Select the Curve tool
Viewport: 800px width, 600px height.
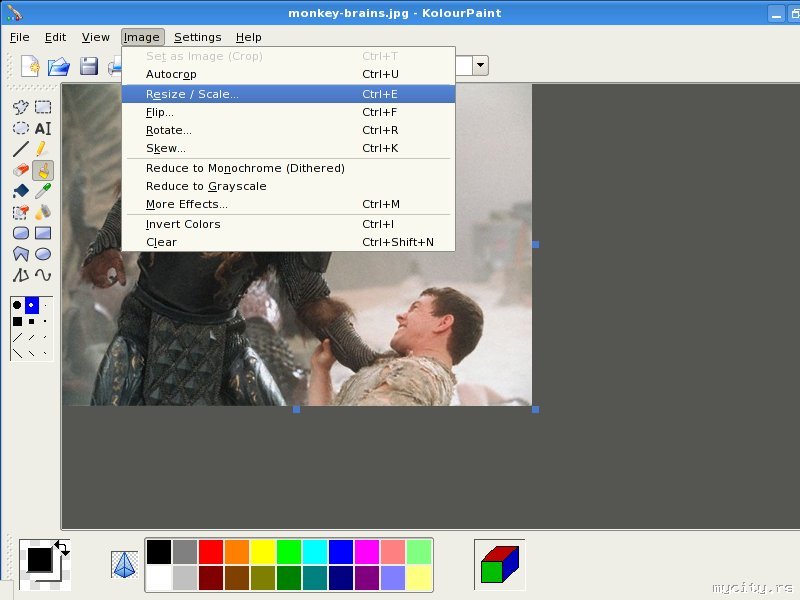point(43,275)
